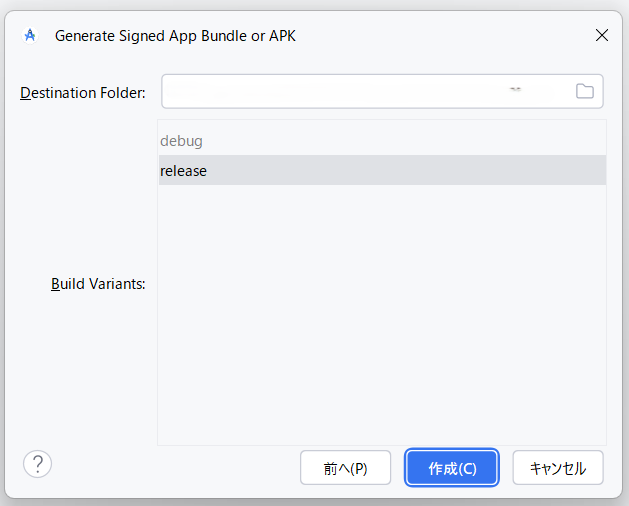
Task: Select the release build variant
Action: pyautogui.click(x=183, y=171)
